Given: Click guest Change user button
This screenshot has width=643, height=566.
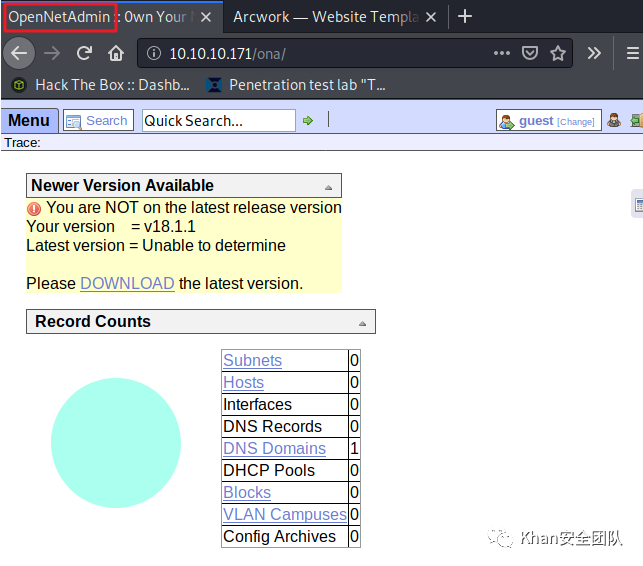Looking at the screenshot, I should [549, 121].
